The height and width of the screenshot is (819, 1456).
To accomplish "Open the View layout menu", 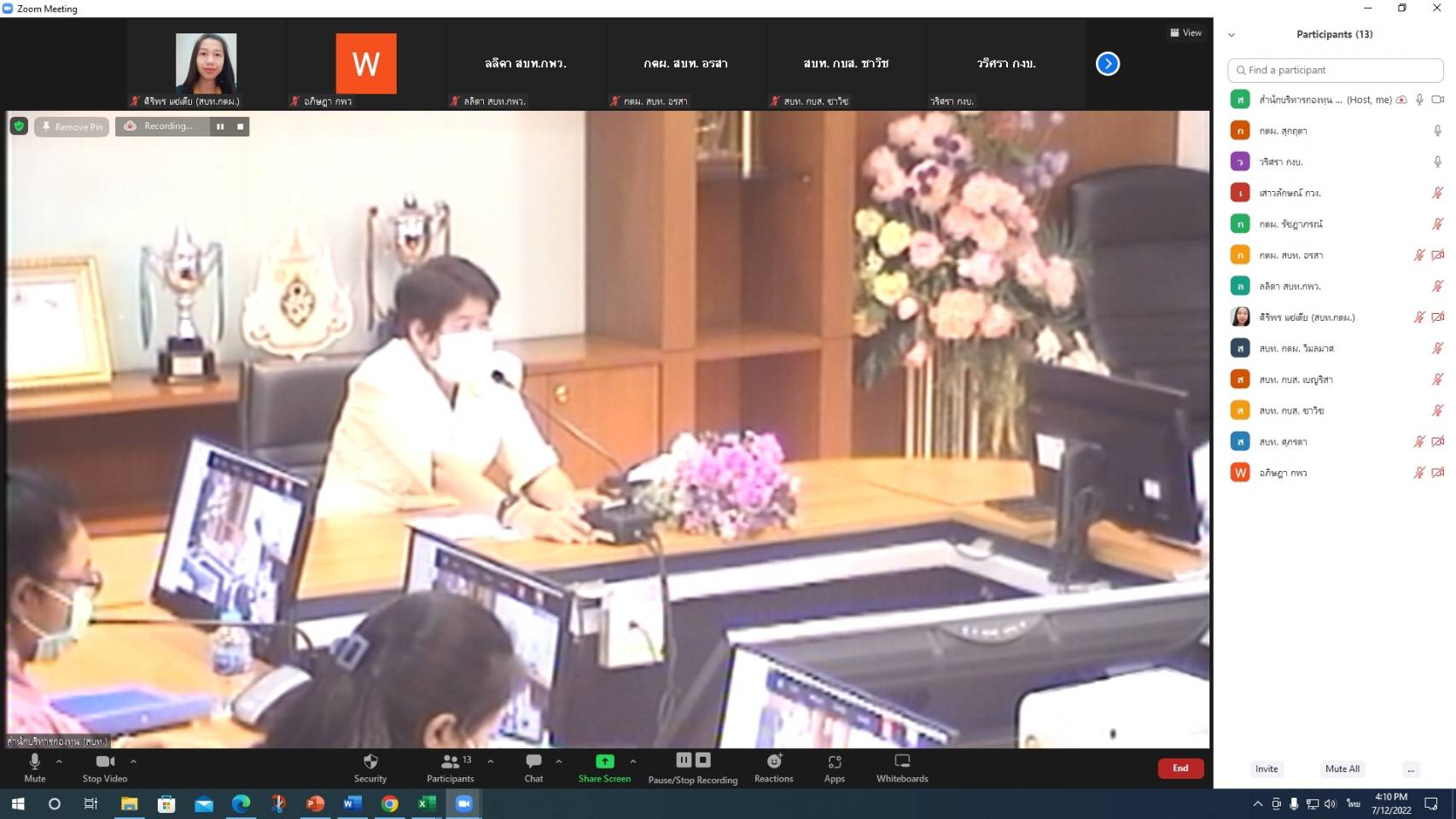I will tap(1185, 32).
